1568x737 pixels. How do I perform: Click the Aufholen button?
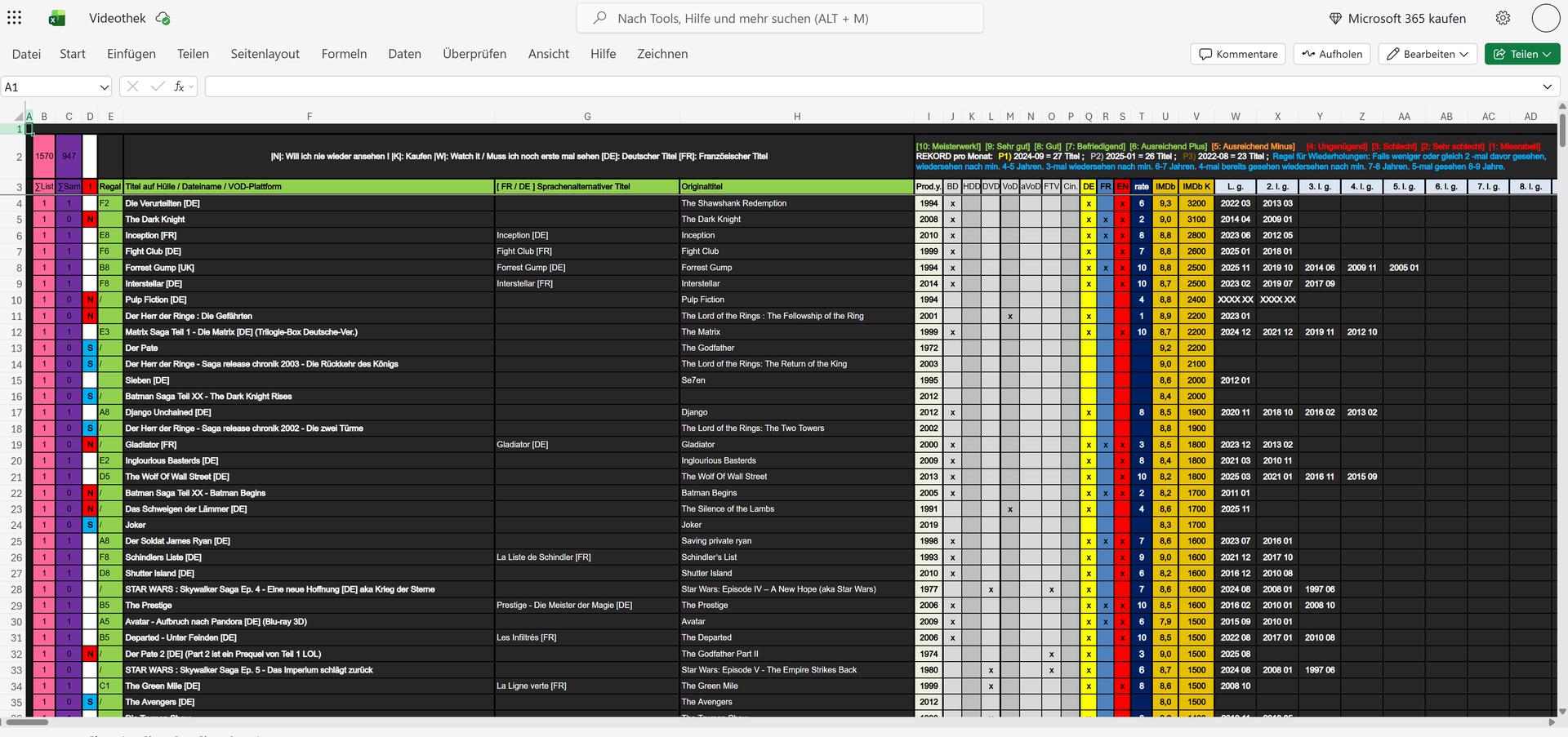[1332, 54]
